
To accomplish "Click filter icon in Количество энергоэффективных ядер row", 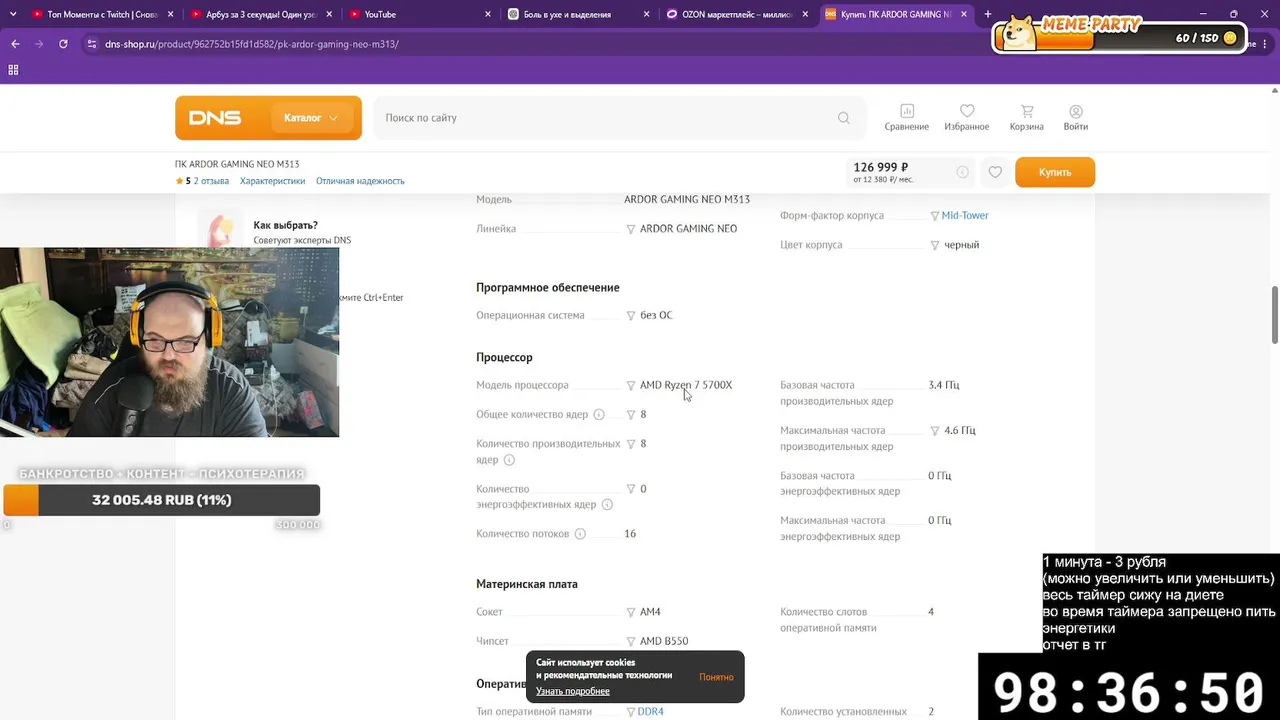I will [x=631, y=489].
